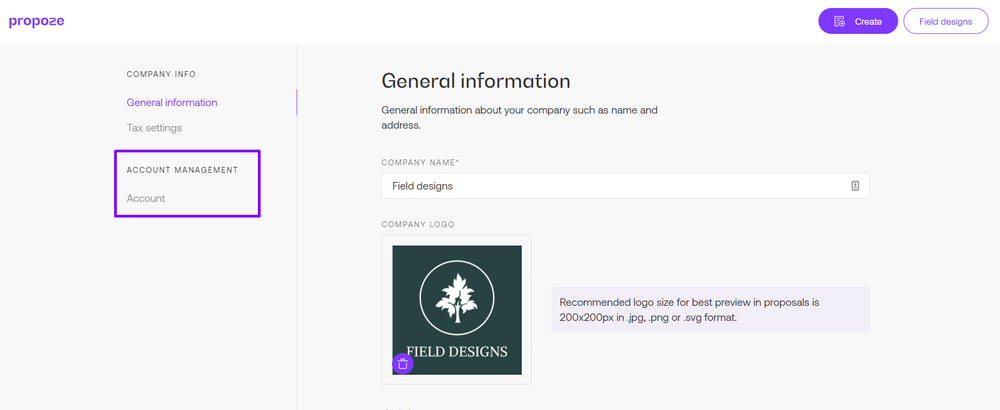This screenshot has height=410, width=1000.
Task: Click the Company Logo label
Action: [418, 224]
